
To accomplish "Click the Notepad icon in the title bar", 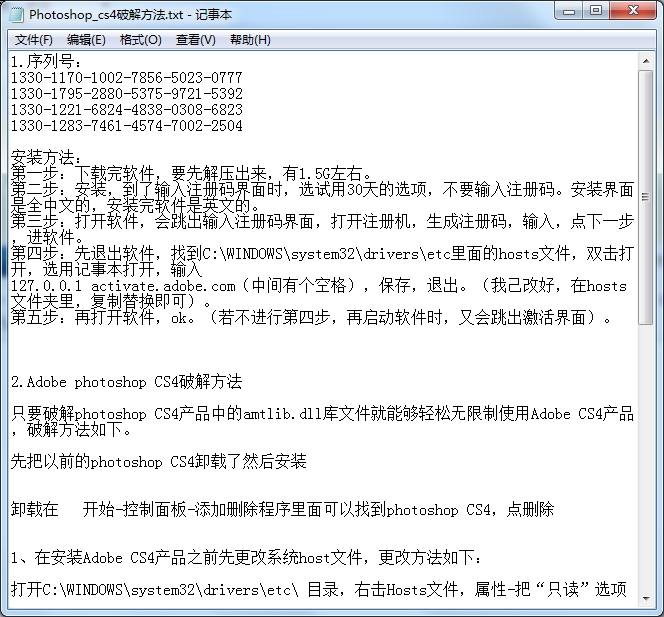I will [x=16, y=14].
